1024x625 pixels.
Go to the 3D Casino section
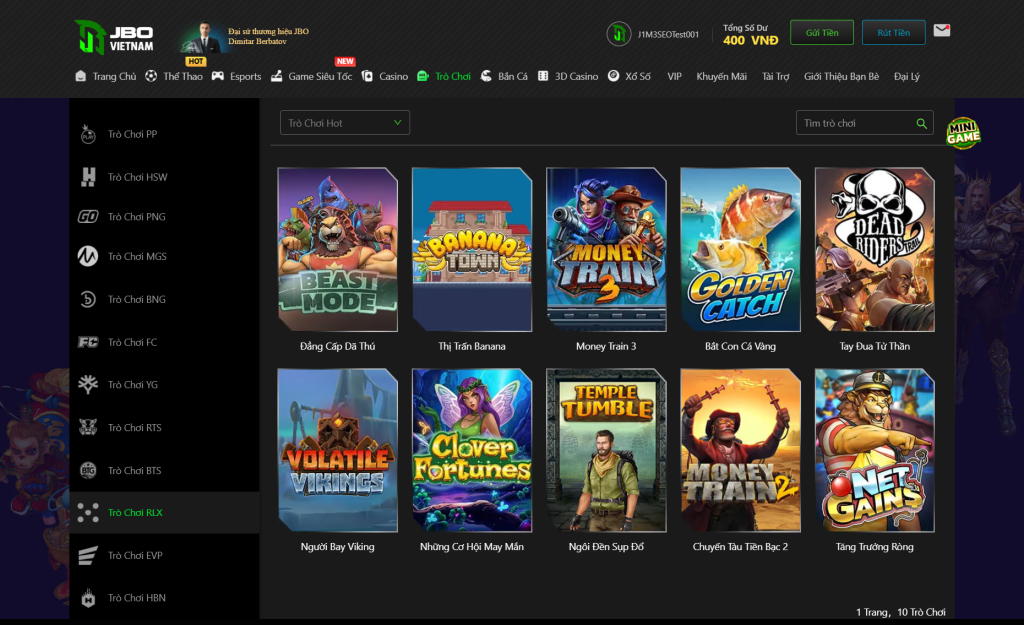(577, 76)
